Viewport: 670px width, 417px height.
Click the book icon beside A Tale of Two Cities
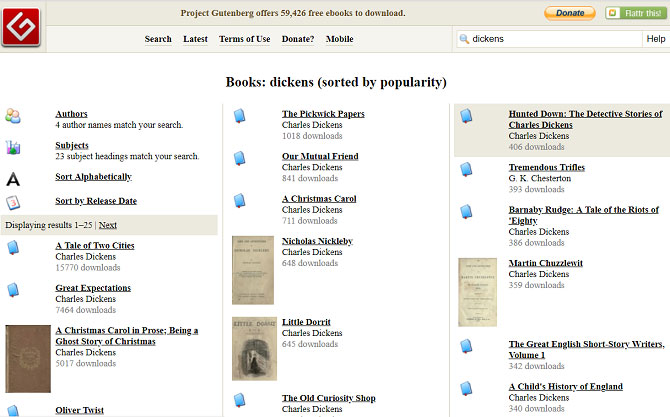pyautogui.click(x=13, y=248)
